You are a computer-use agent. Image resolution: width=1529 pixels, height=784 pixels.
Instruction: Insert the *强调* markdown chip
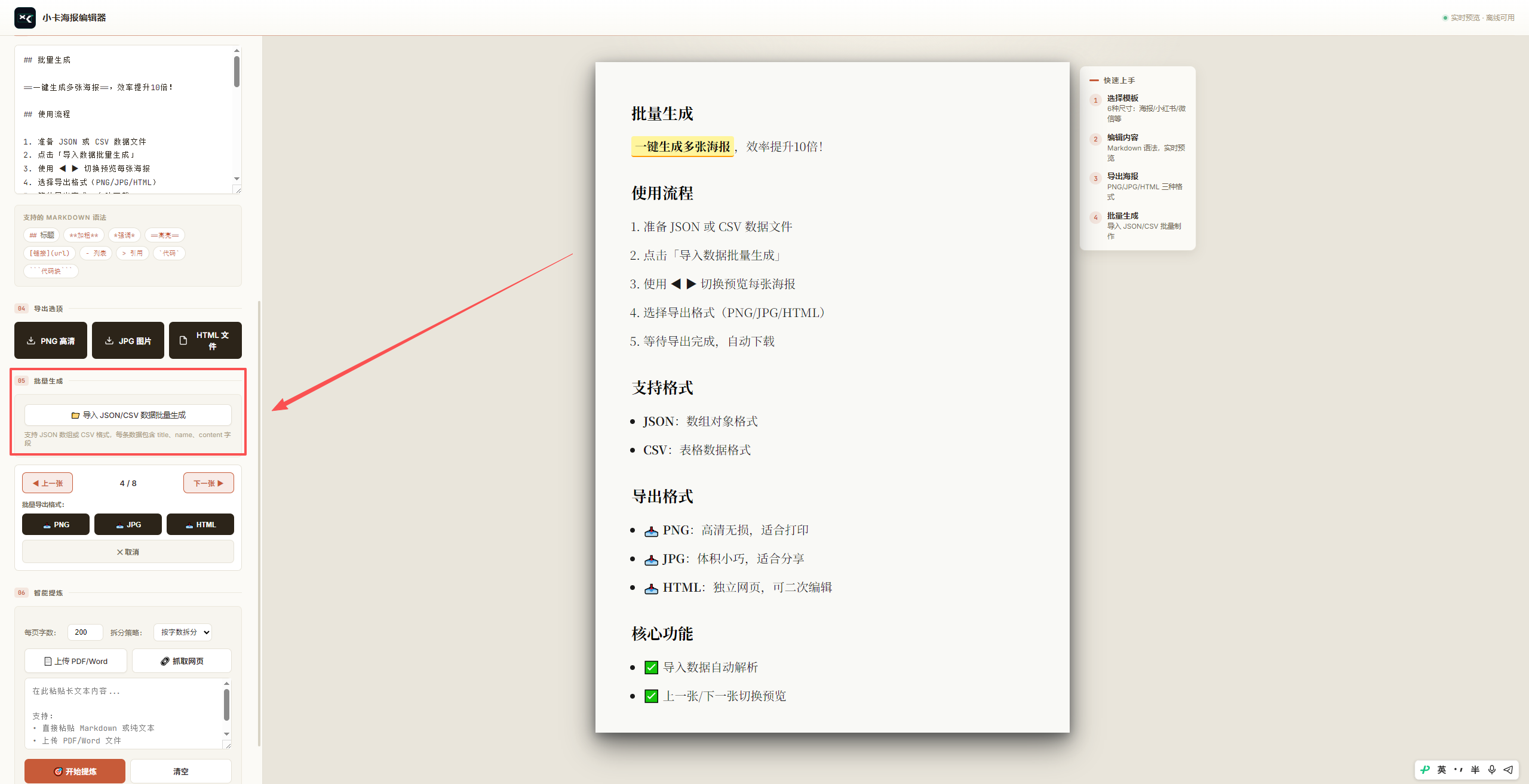124,235
